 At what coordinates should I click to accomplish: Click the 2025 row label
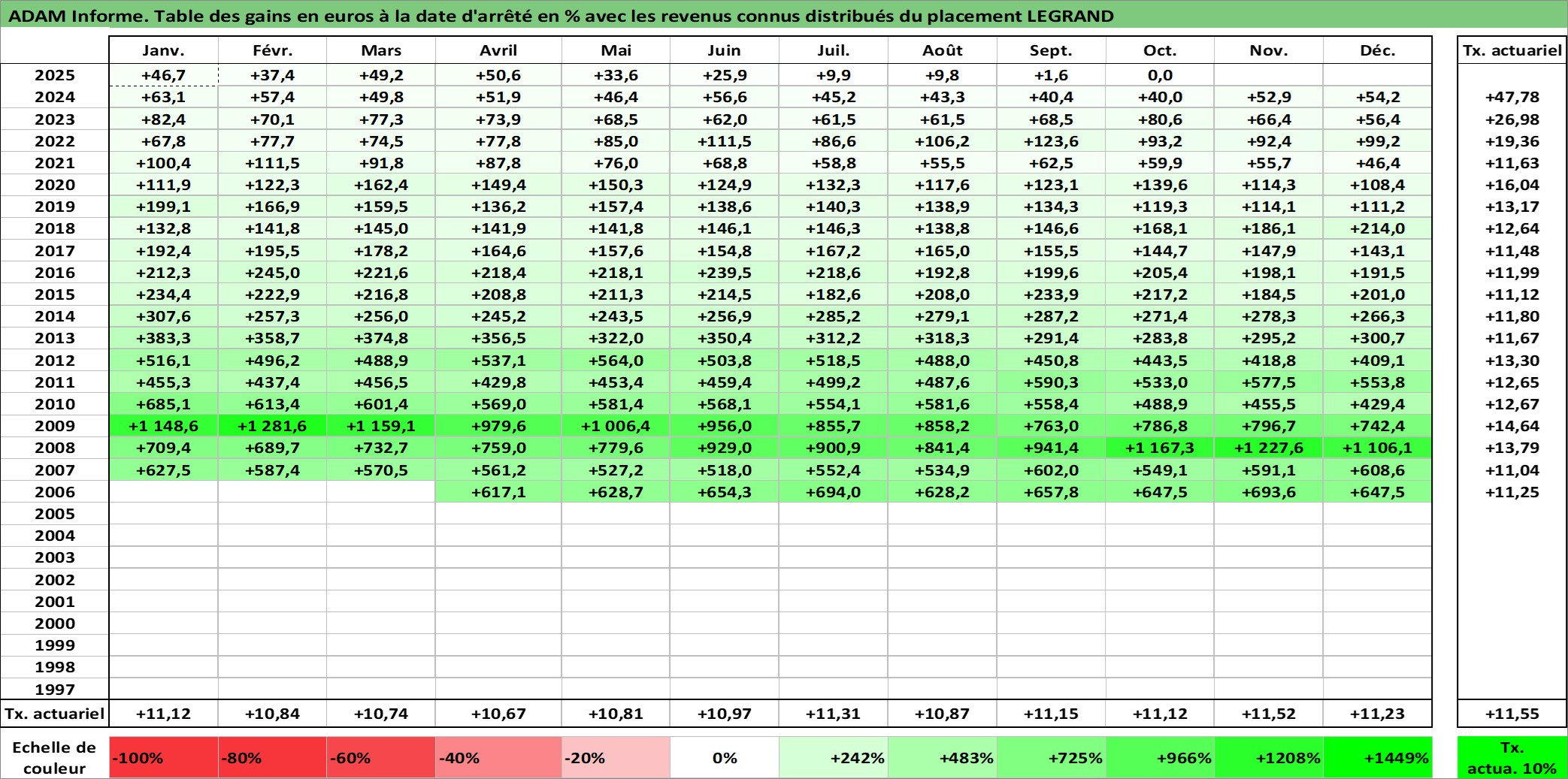[55, 75]
